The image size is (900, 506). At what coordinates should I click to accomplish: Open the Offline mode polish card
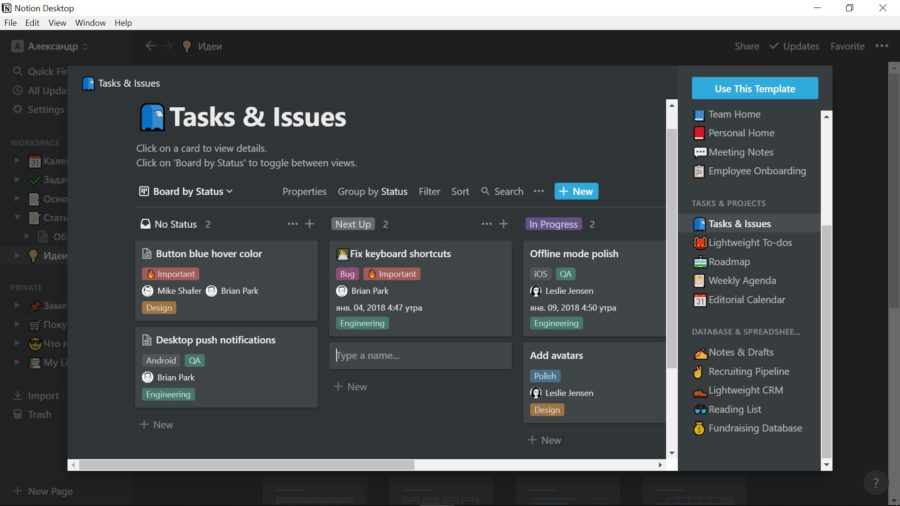click(595, 289)
